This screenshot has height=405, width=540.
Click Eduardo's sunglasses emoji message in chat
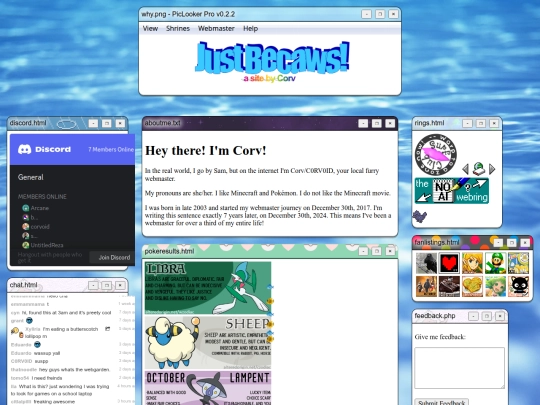[37, 344]
